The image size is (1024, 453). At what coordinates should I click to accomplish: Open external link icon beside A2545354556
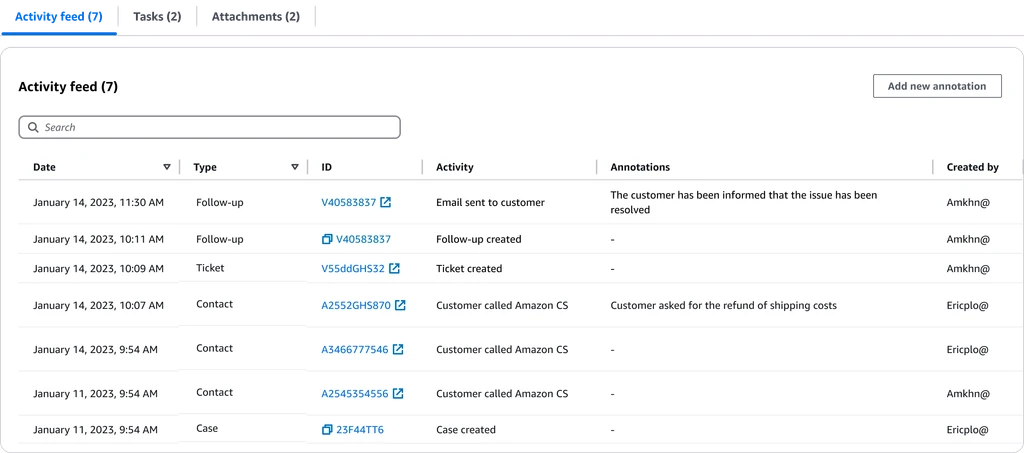pos(398,394)
